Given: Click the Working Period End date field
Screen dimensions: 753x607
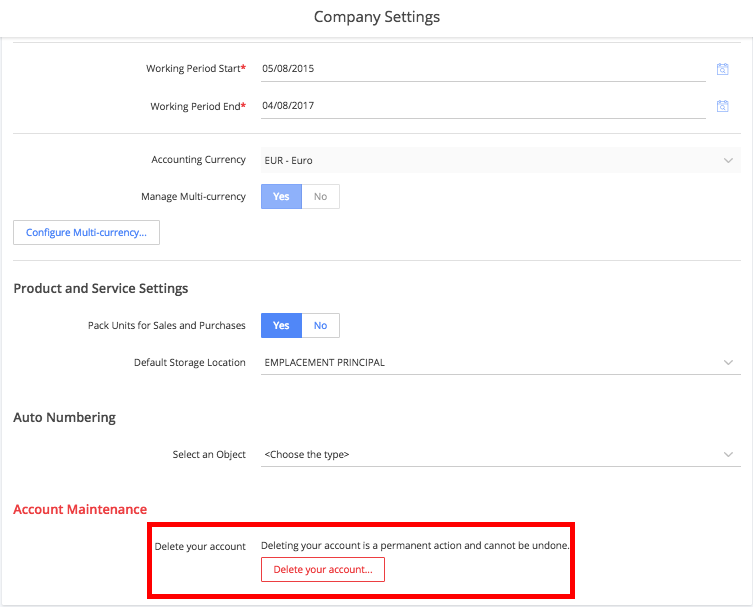Looking at the screenshot, I should click(483, 106).
